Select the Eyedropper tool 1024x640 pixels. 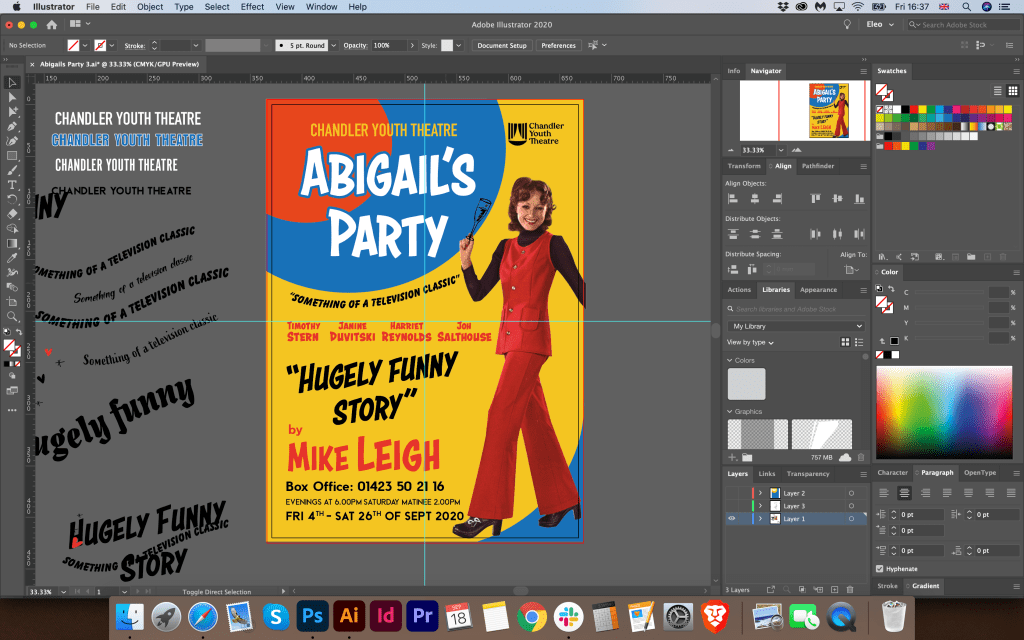(13, 257)
